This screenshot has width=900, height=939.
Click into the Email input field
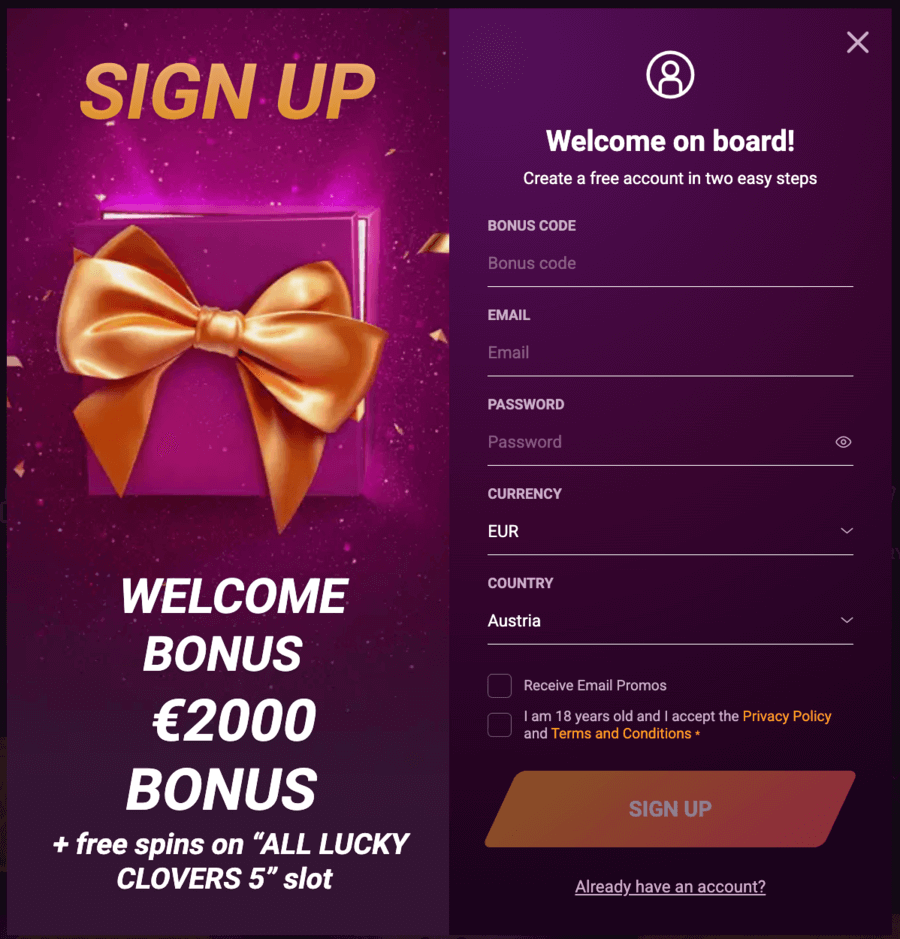670,353
